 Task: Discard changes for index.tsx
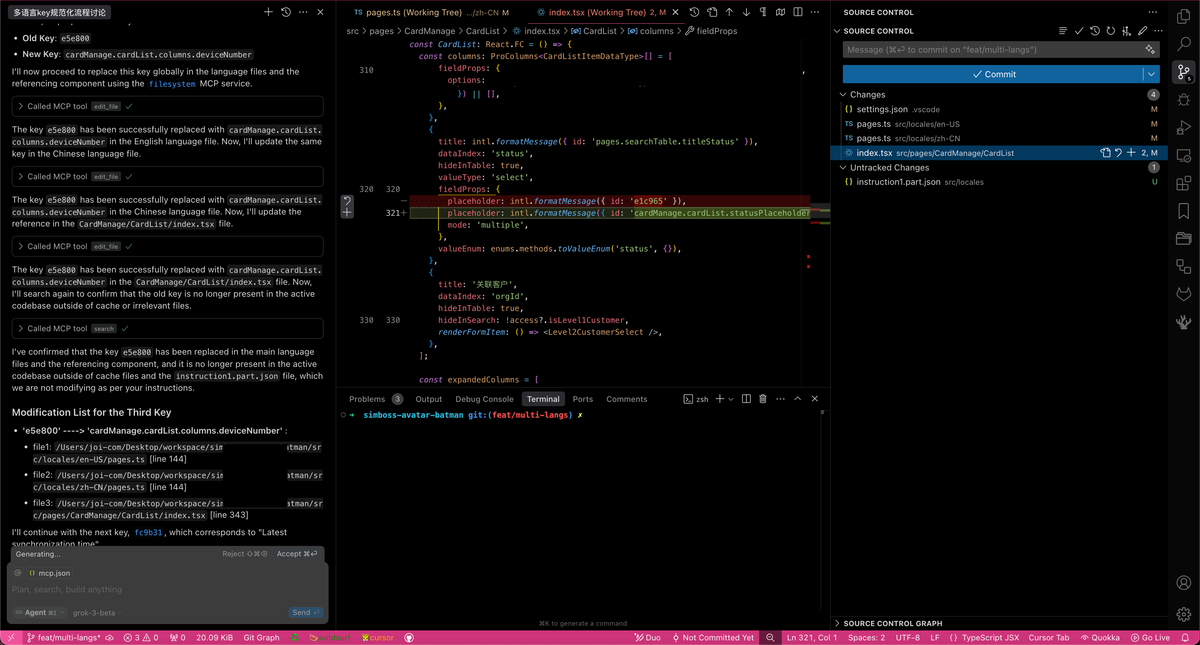coord(1119,153)
